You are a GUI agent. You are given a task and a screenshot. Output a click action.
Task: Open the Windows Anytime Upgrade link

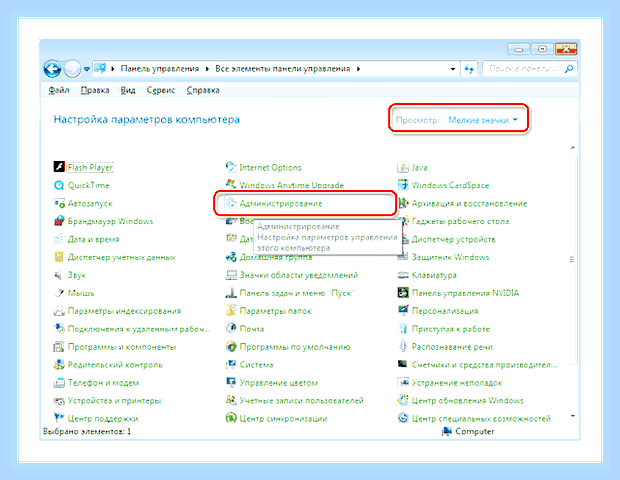(x=292, y=185)
